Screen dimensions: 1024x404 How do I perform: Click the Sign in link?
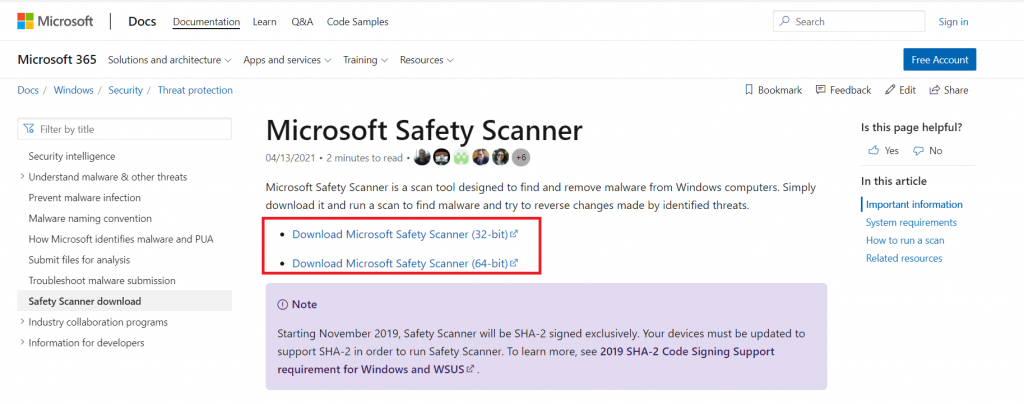coord(953,22)
